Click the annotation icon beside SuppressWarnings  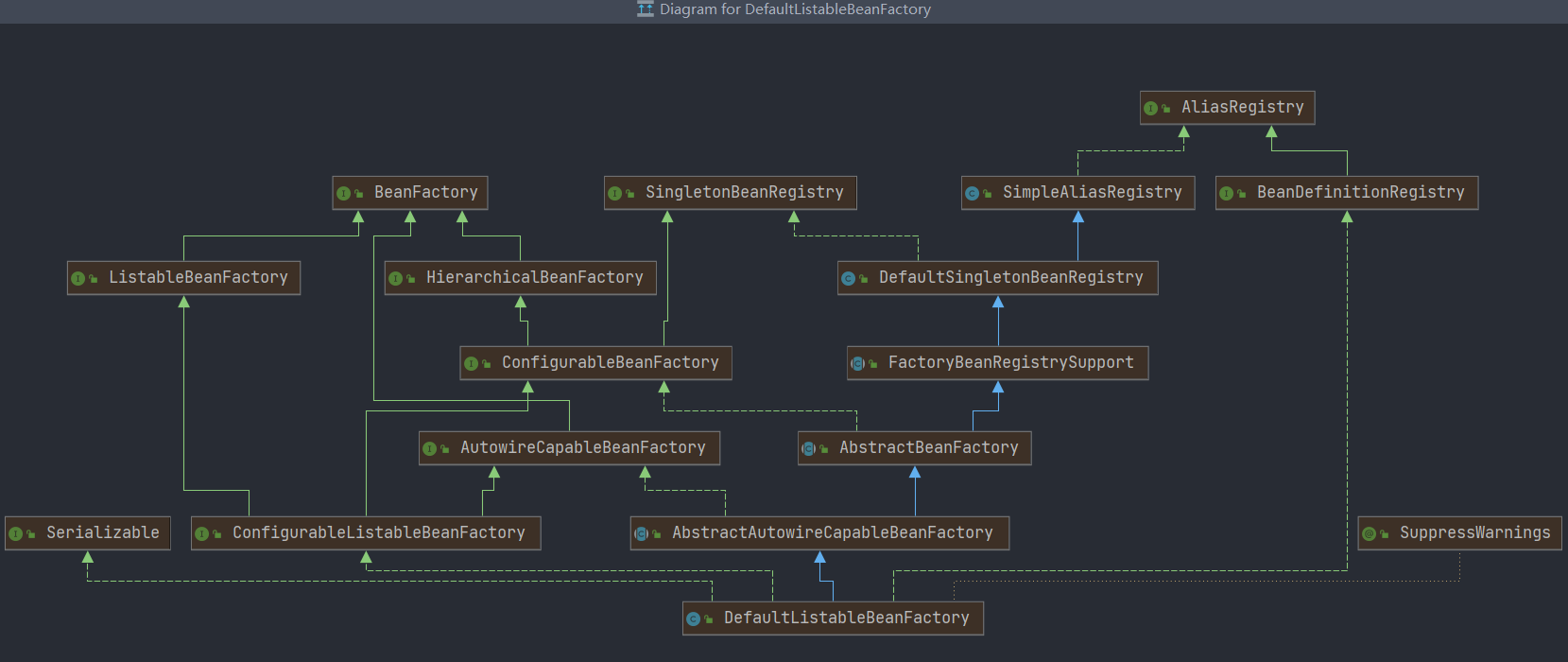(1369, 533)
